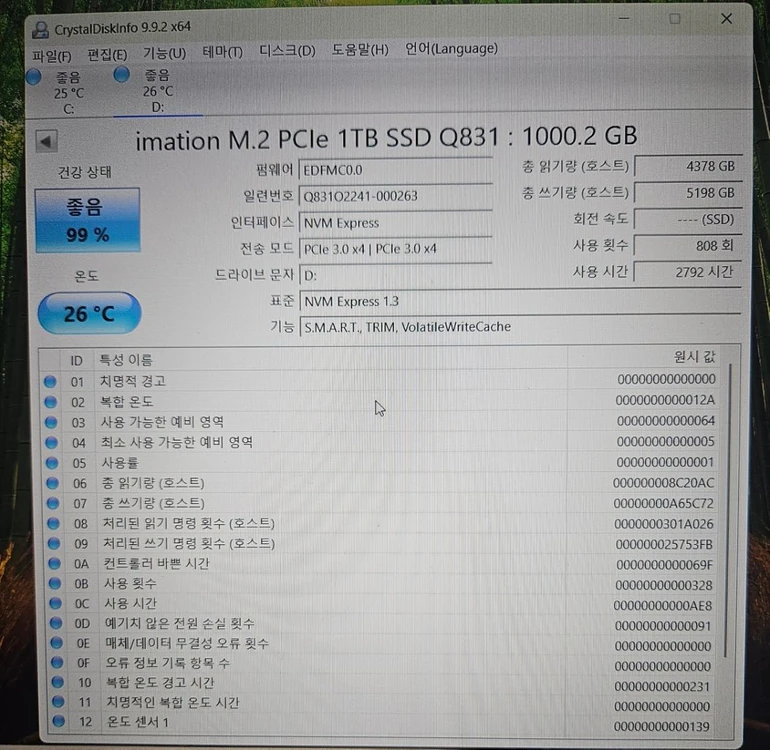Click raw value 0000000A65C72
The image size is (770, 750).
[x=663, y=503]
